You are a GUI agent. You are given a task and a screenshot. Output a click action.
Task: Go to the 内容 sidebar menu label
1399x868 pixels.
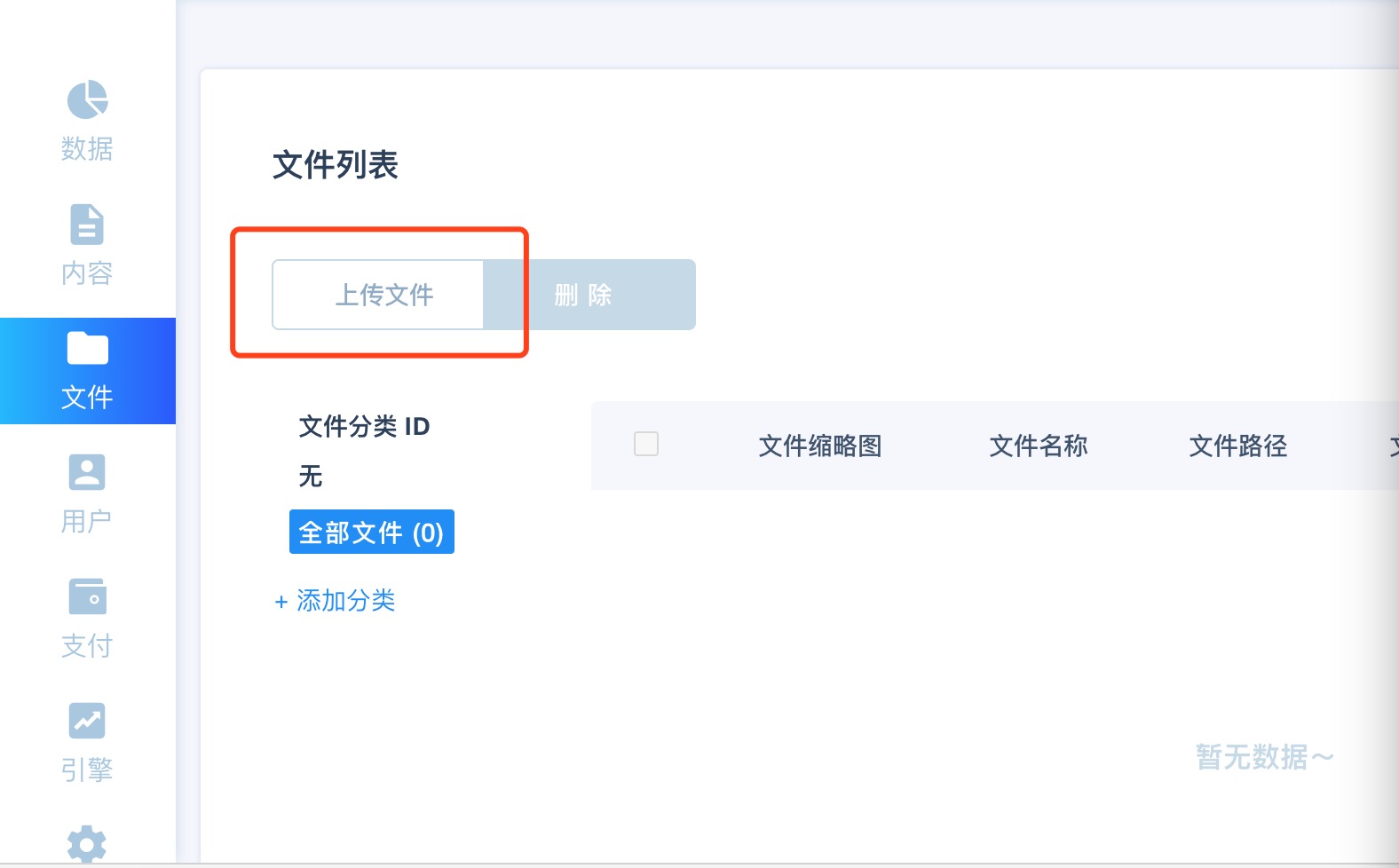[x=87, y=272]
